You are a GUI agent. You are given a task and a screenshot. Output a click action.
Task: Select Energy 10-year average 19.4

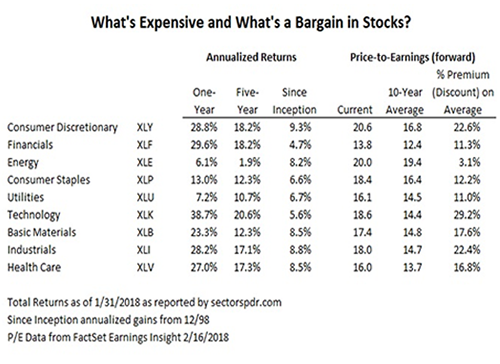412,162
